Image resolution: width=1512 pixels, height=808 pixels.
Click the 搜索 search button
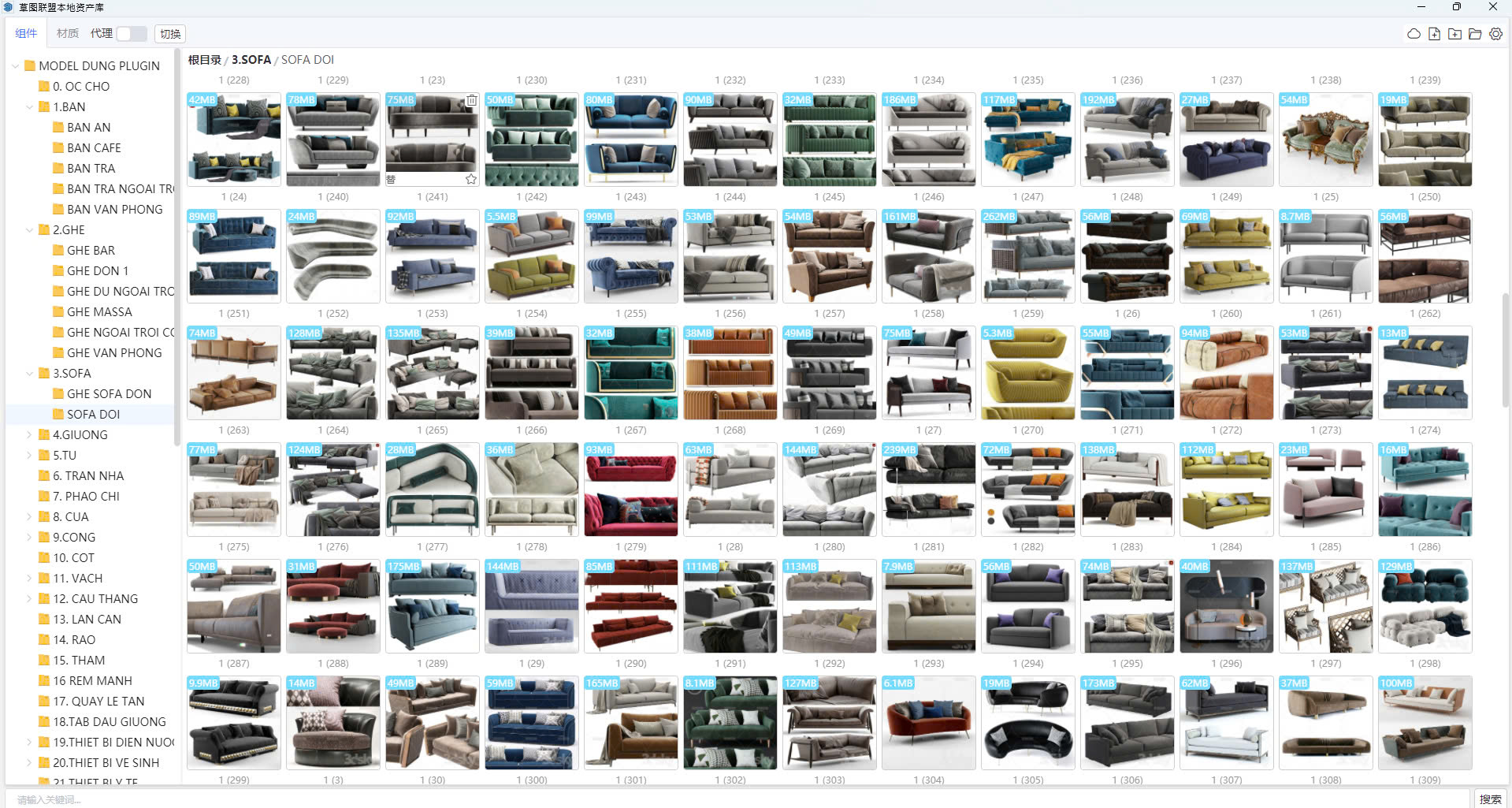[1489, 799]
